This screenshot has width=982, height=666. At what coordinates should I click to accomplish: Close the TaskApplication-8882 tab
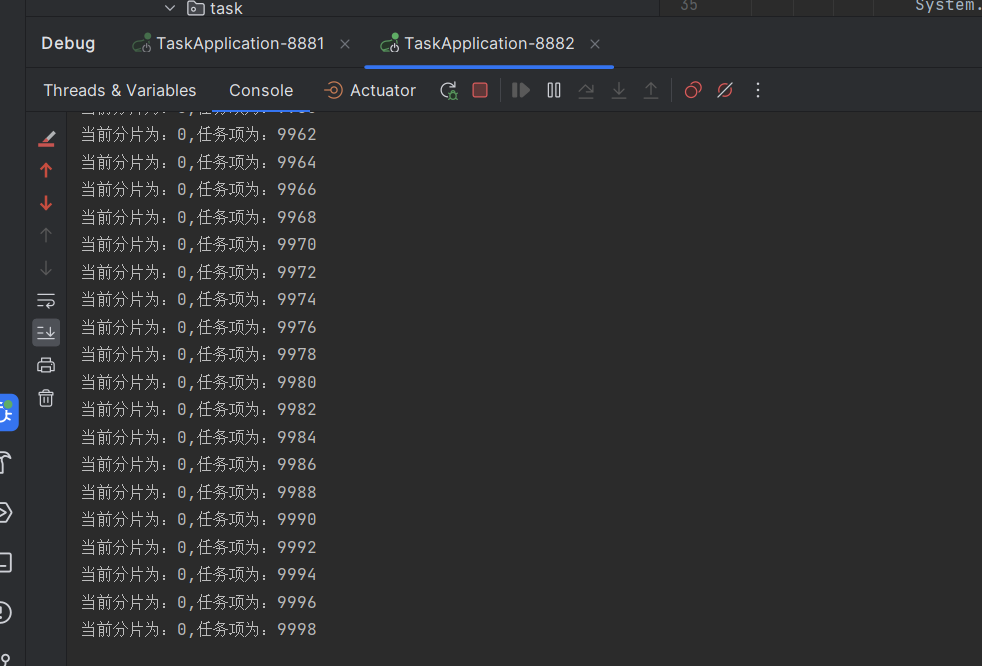595,43
